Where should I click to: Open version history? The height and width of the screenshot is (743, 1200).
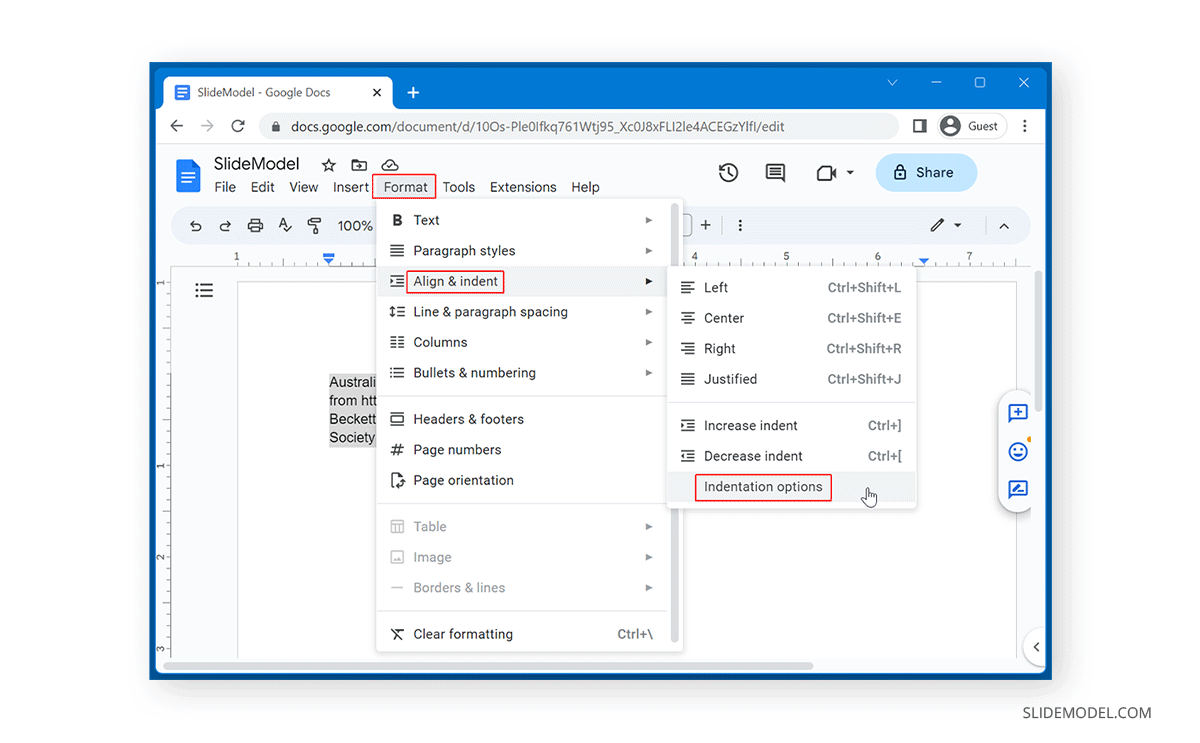(728, 172)
